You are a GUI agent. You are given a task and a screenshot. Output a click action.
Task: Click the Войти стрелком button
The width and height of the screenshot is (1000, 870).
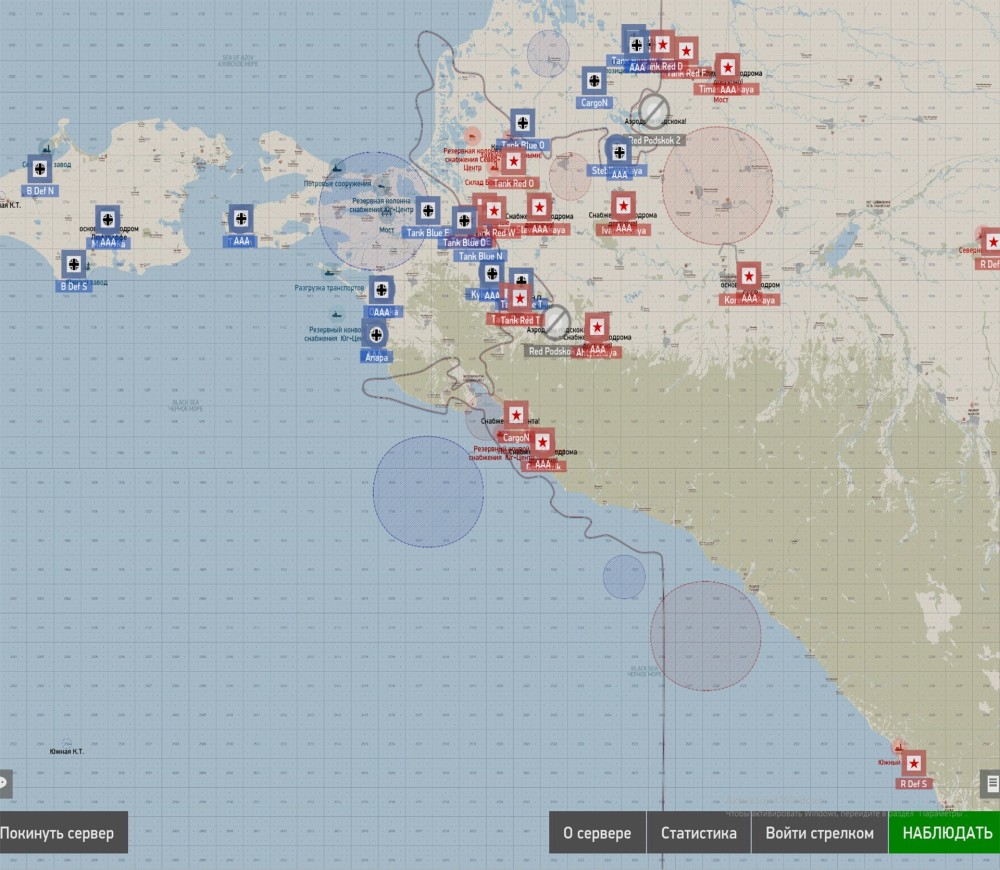pyautogui.click(x=819, y=833)
